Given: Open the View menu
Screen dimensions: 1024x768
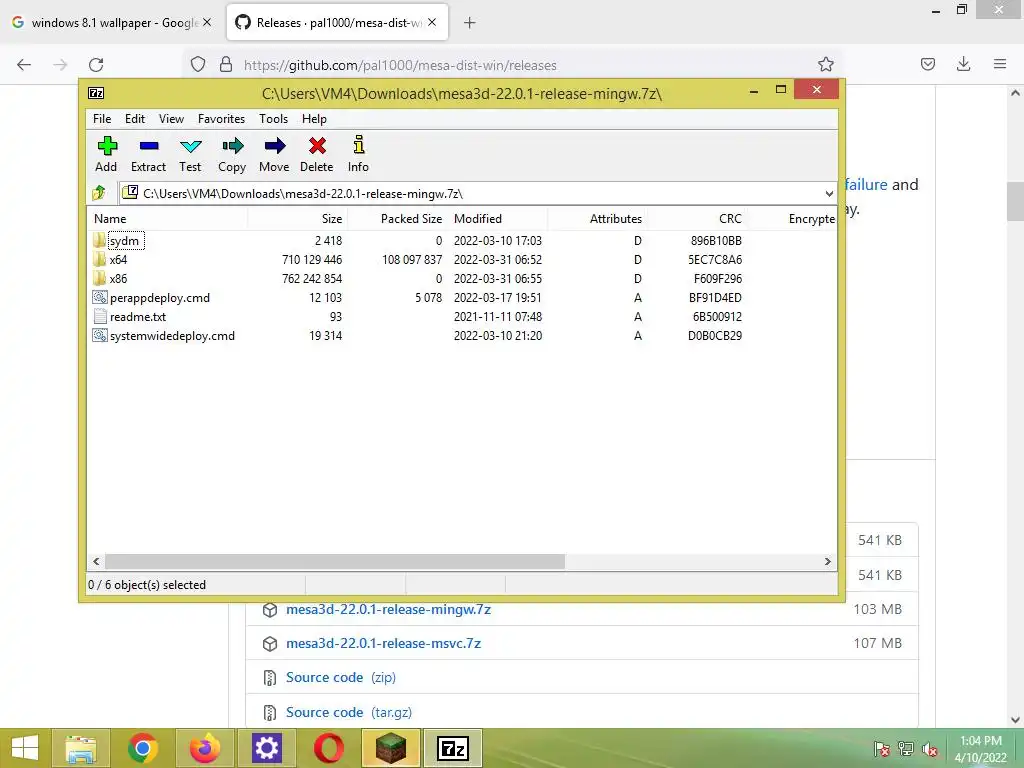Looking at the screenshot, I should (171, 119).
